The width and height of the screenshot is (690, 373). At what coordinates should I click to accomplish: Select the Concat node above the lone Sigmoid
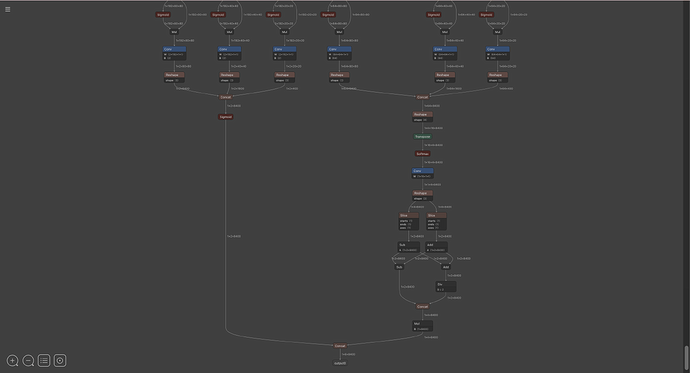tap(225, 97)
